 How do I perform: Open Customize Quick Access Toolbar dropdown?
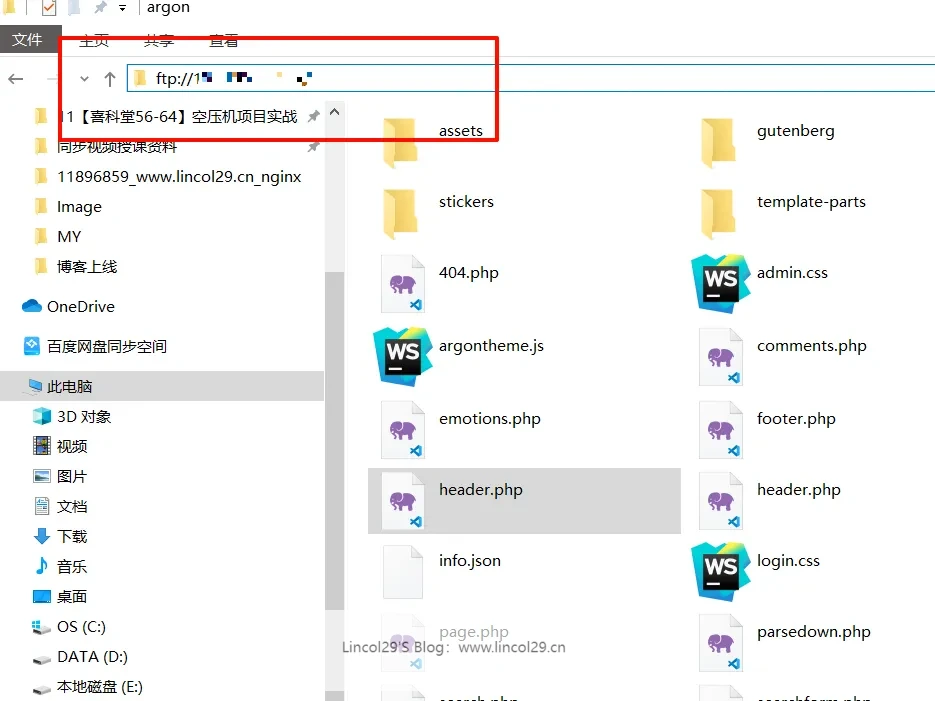[x=122, y=9]
